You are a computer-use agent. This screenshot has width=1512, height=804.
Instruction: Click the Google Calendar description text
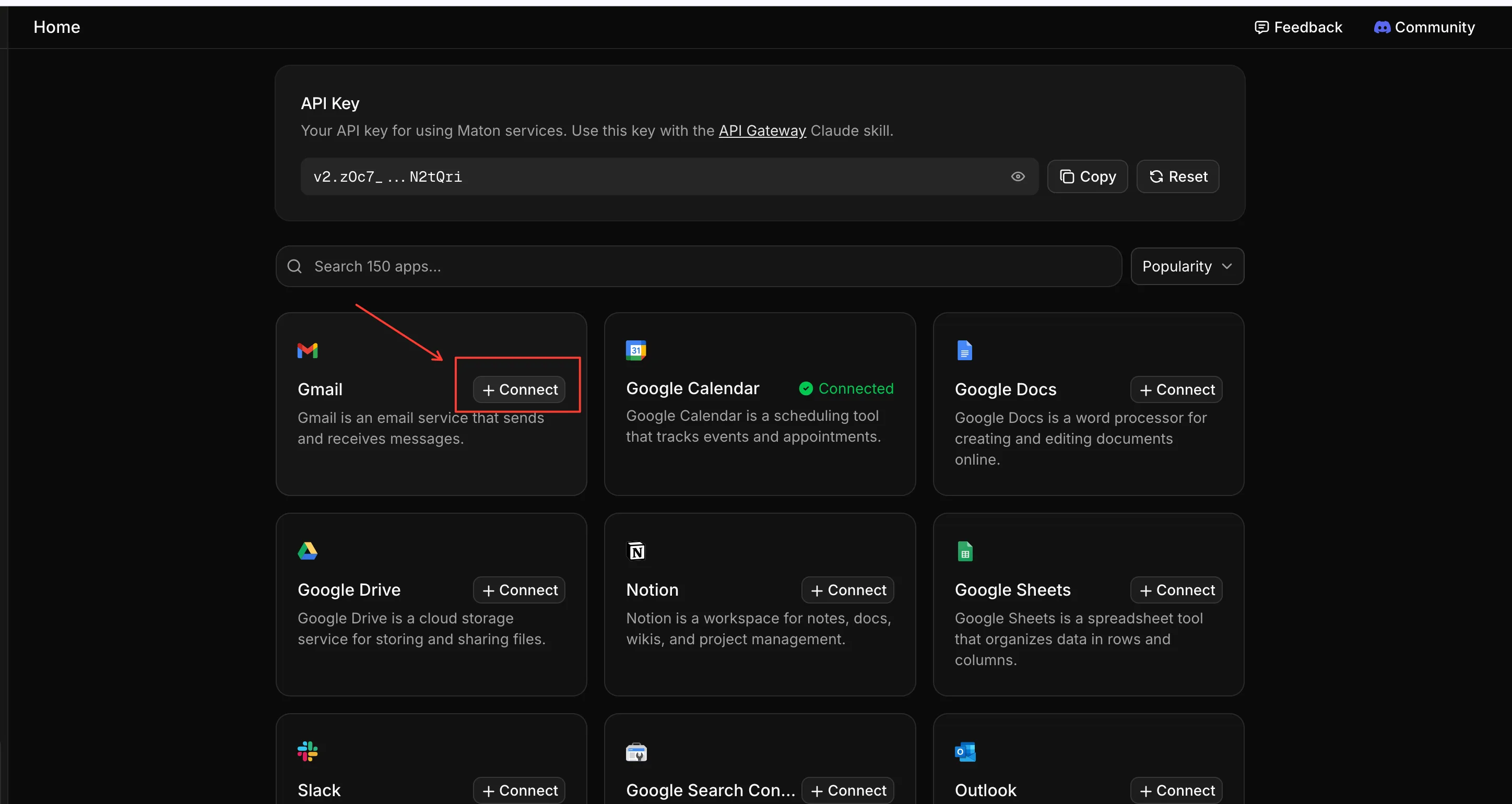tap(753, 426)
